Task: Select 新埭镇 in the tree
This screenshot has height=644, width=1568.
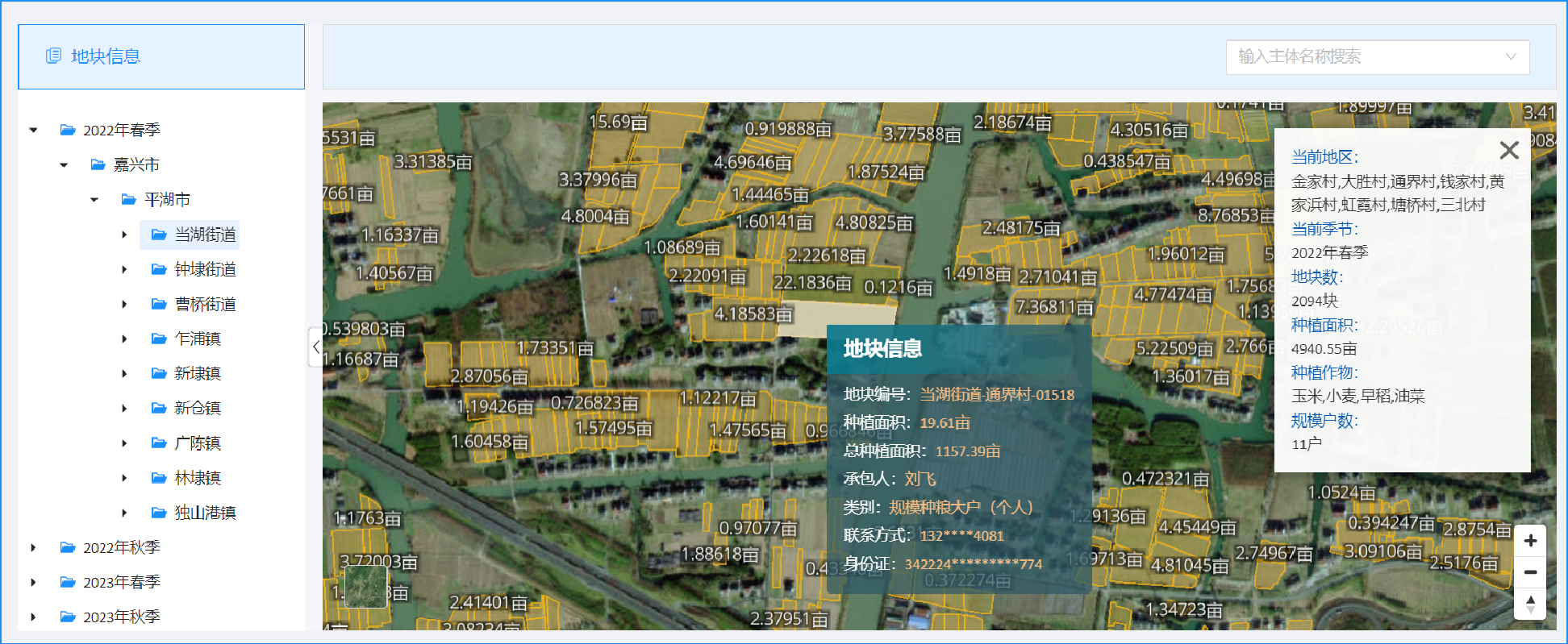Action: [x=198, y=373]
